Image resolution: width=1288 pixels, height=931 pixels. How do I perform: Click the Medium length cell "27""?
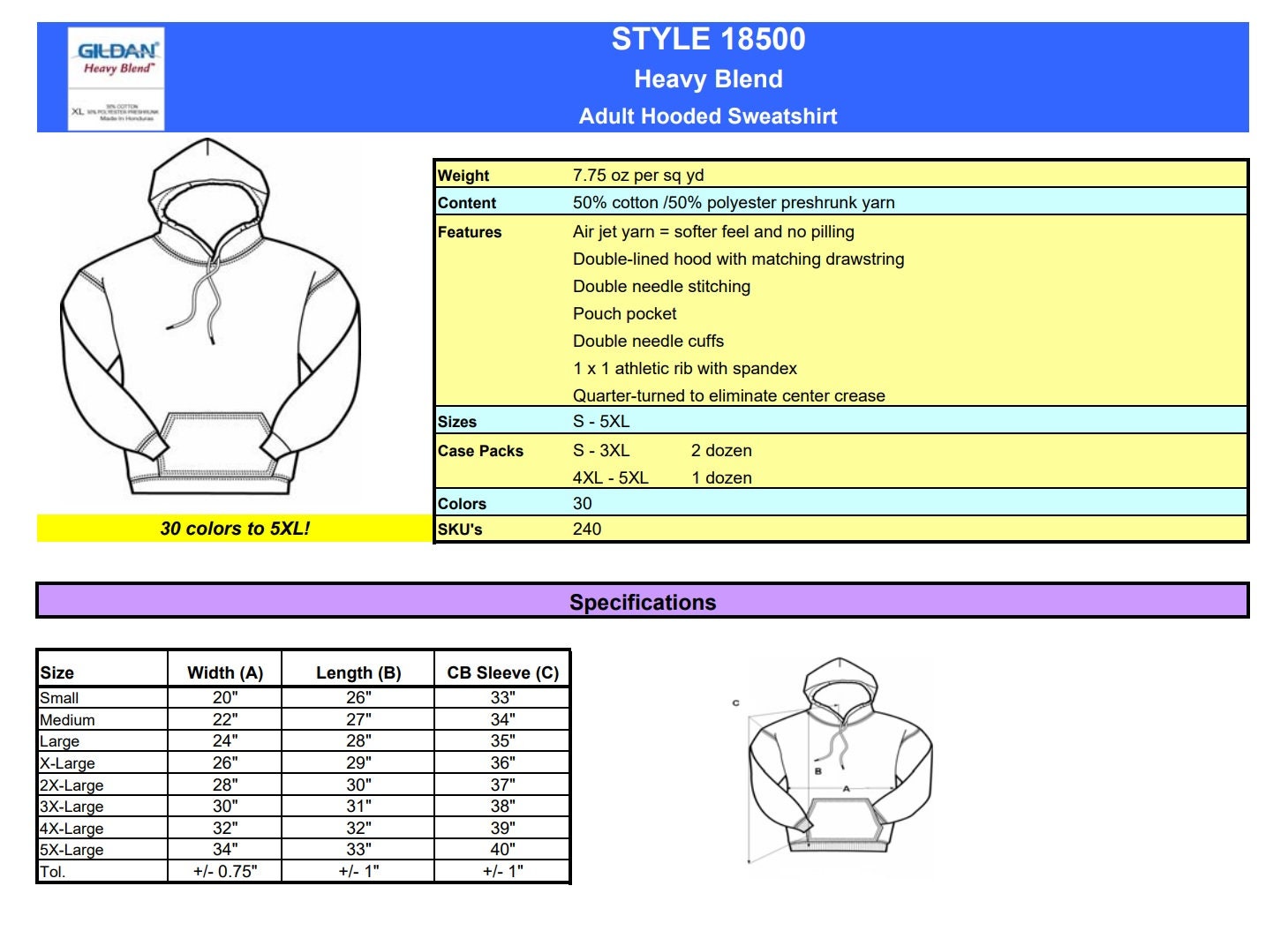pyautogui.click(x=358, y=719)
